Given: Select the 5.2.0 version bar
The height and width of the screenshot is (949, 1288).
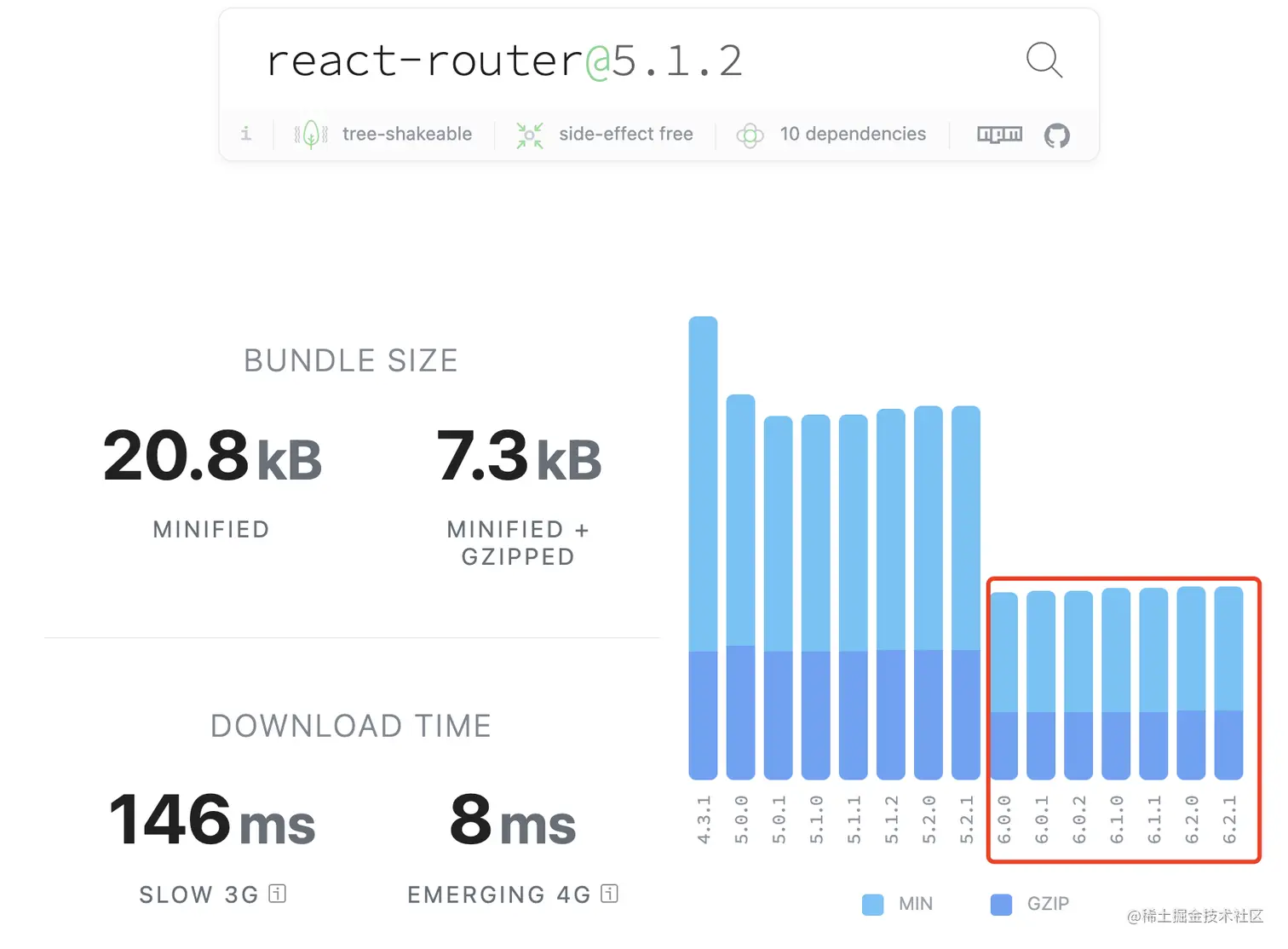Looking at the screenshot, I should (929, 593).
